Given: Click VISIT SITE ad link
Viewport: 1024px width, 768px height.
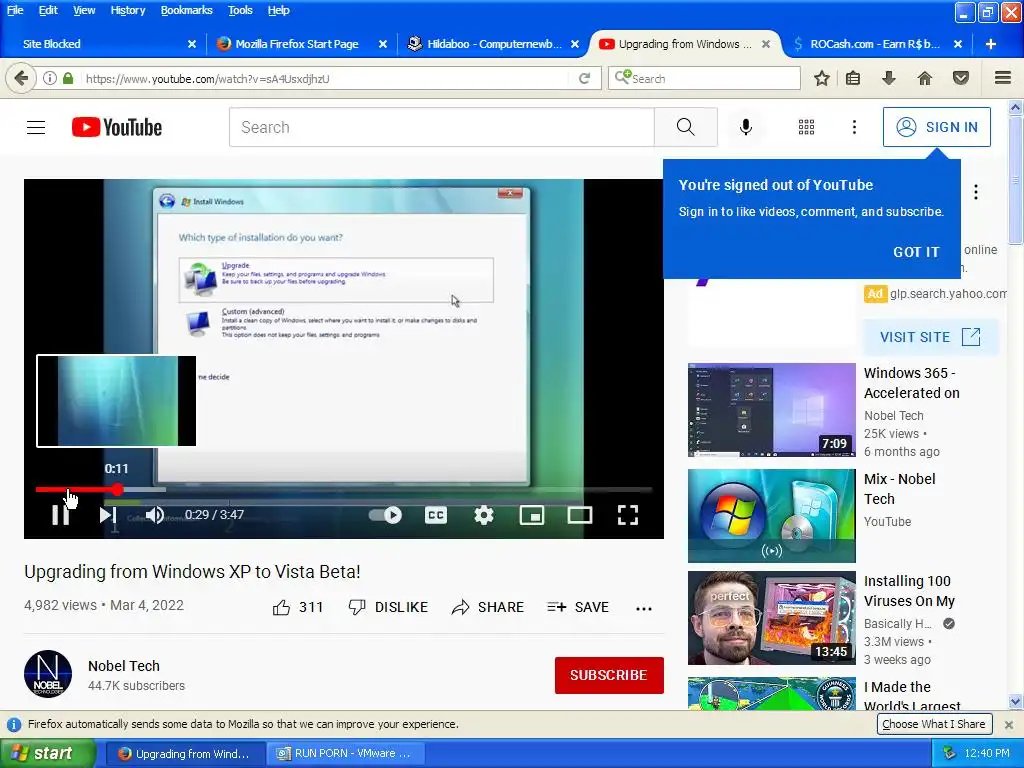Looking at the screenshot, I should point(930,337).
